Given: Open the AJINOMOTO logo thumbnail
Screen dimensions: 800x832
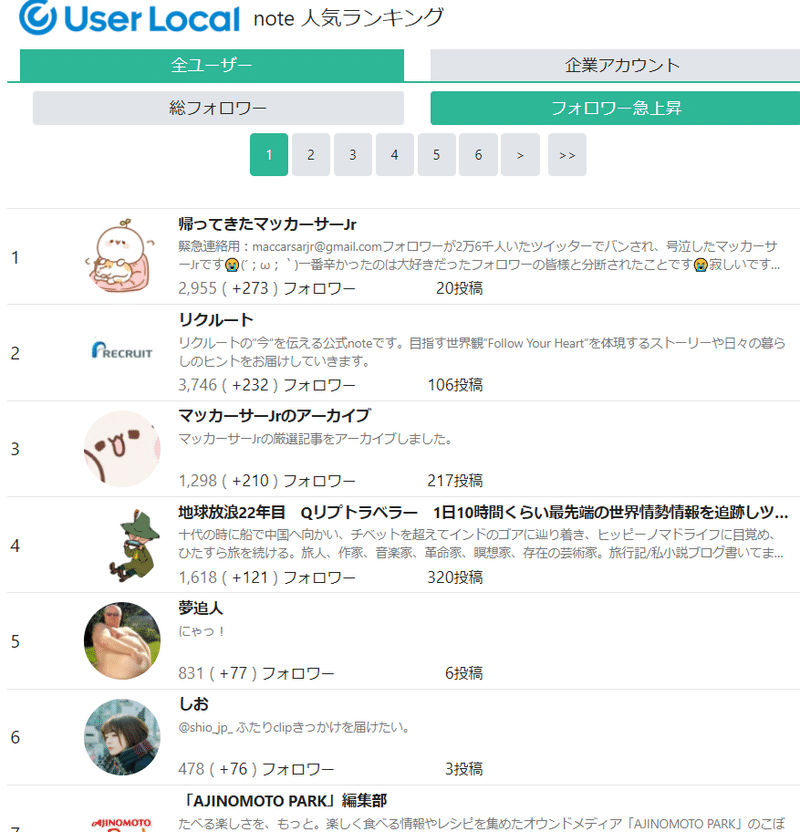Looking at the screenshot, I should 122,824.
